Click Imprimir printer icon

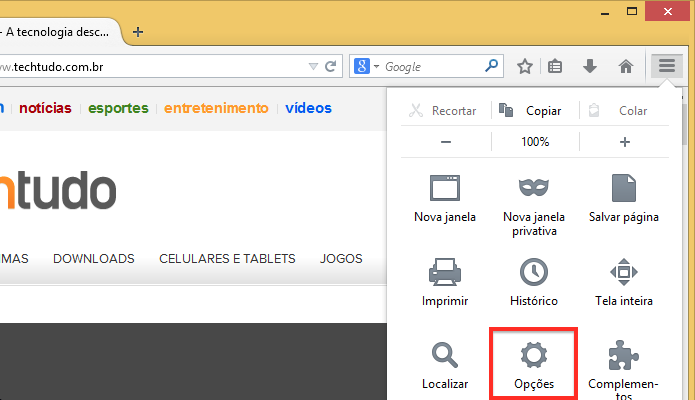tap(445, 271)
